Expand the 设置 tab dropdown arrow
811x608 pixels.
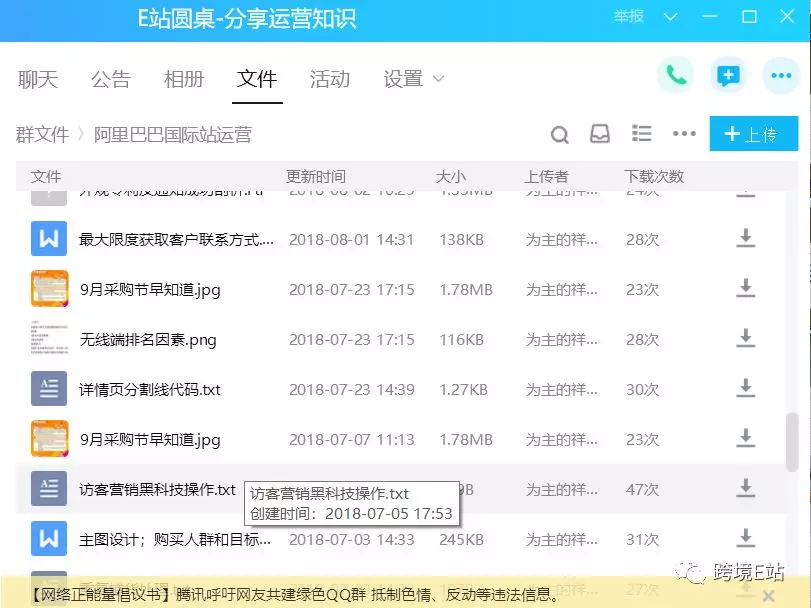coord(438,79)
